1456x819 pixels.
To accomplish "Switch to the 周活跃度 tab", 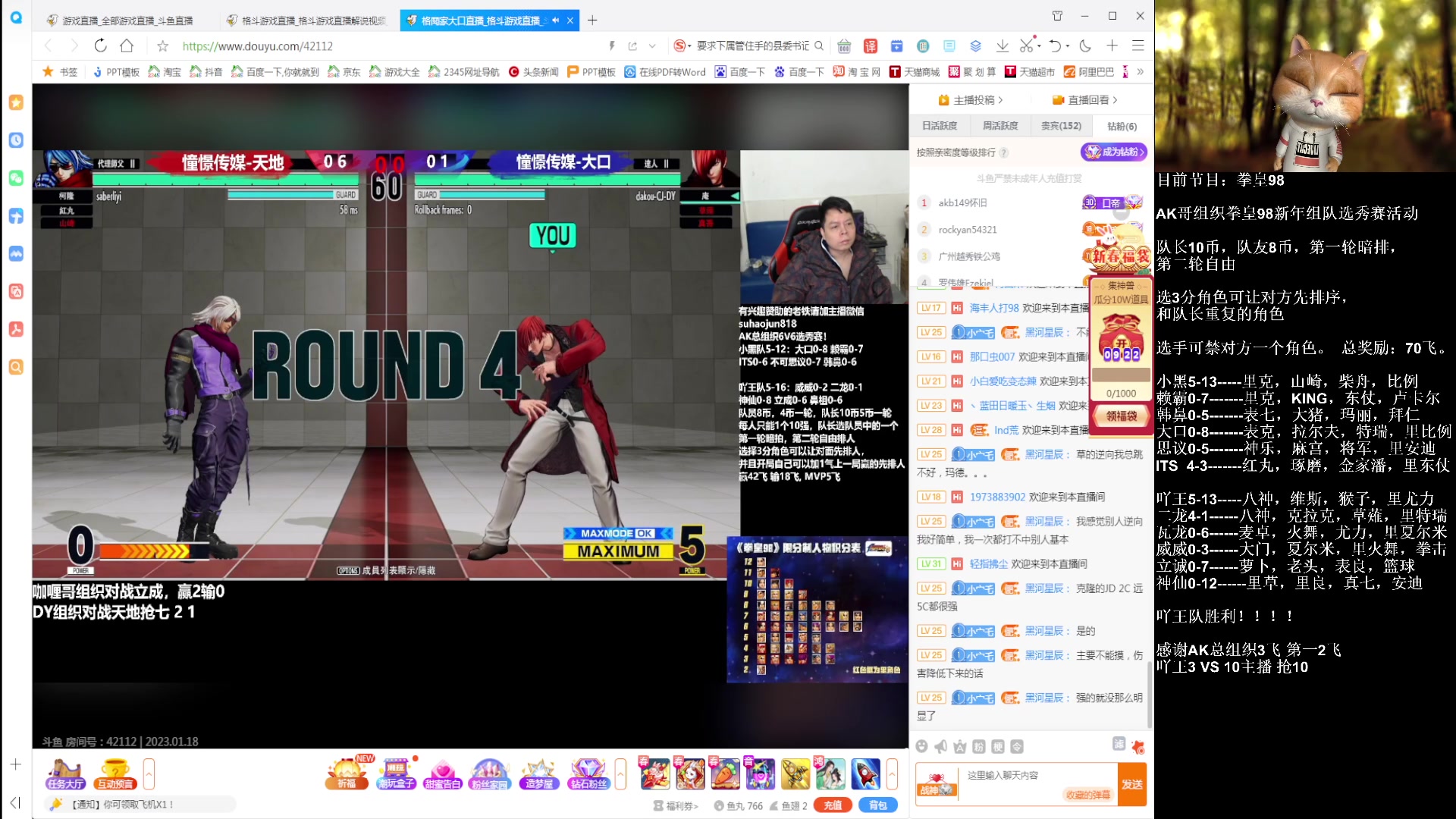I will (1000, 126).
